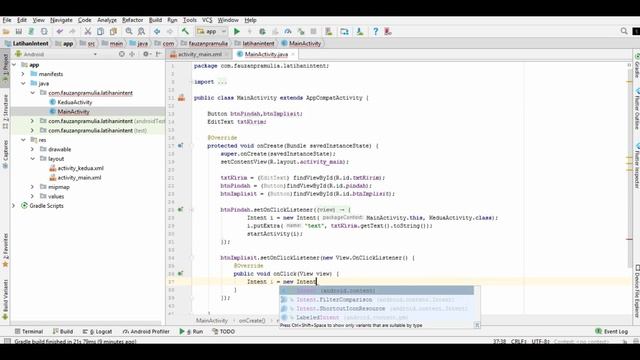The height and width of the screenshot is (360, 640).
Task: Collapse the res folder node
Action: coord(23,140)
